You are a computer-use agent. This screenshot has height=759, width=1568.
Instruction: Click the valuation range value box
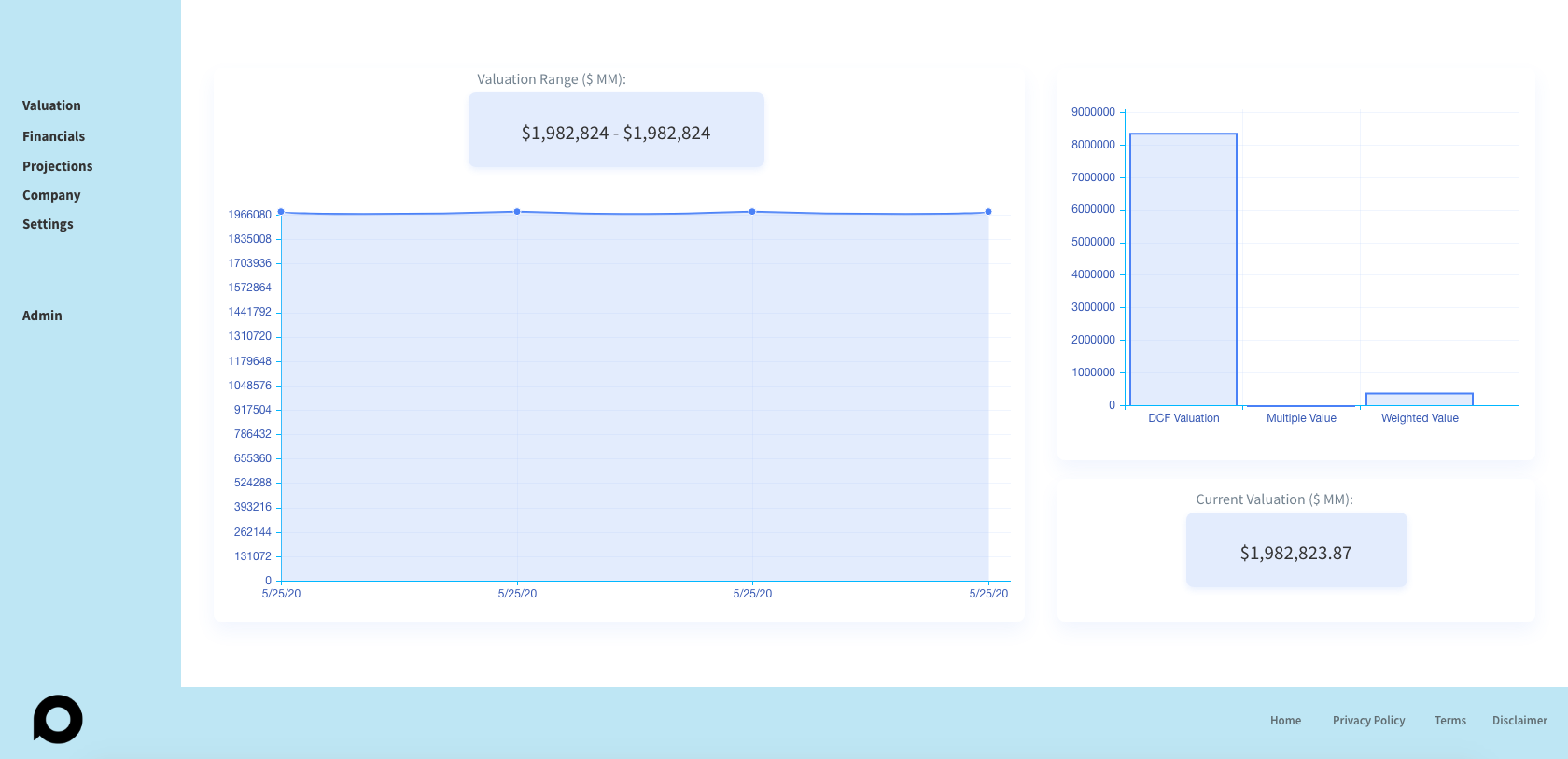tap(616, 130)
